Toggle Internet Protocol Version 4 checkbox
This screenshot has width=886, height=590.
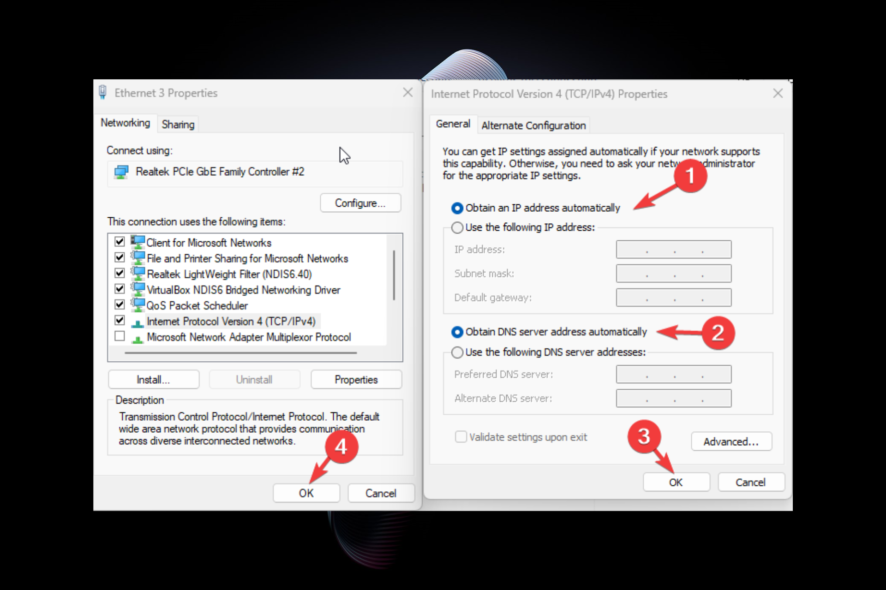pyautogui.click(x=119, y=320)
